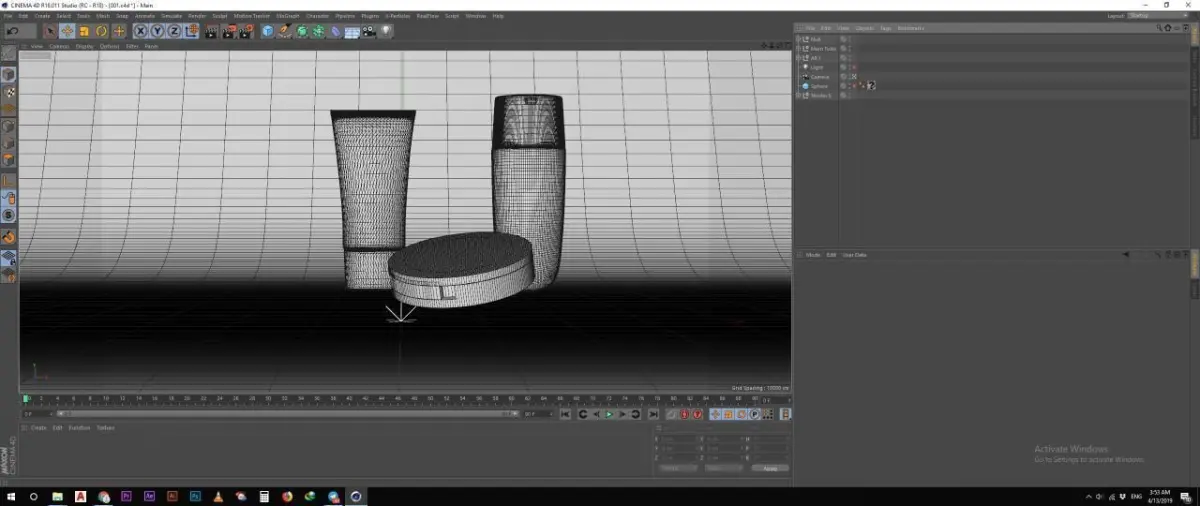The height and width of the screenshot is (506, 1200).
Task: Click the Deformer (Bend) icon
Action: [335, 32]
